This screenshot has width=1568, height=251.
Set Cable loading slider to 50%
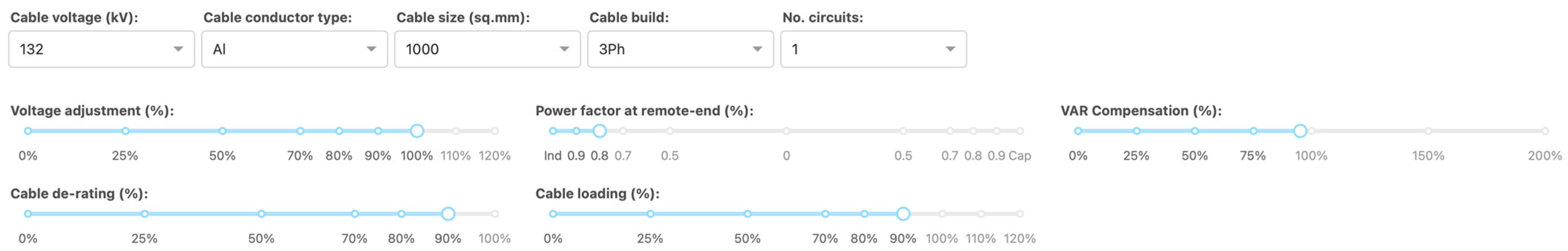tap(747, 214)
